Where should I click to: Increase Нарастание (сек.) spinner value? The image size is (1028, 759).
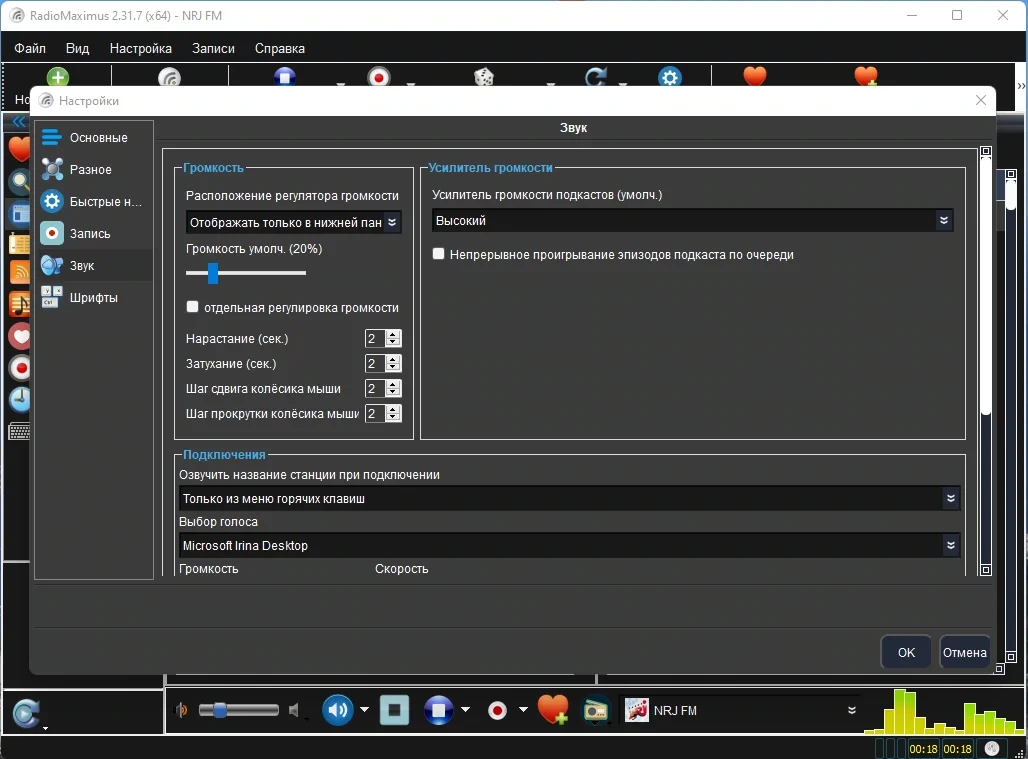pyautogui.click(x=393, y=334)
